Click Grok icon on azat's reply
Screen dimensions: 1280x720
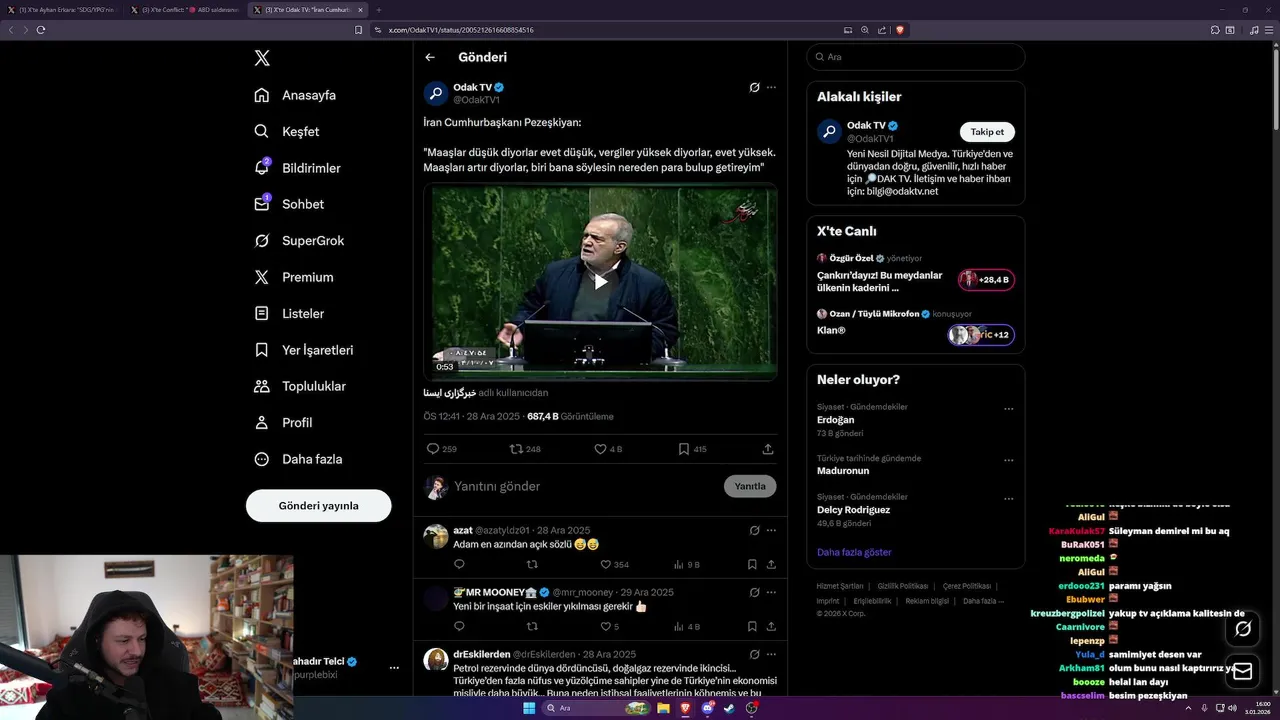(755, 530)
